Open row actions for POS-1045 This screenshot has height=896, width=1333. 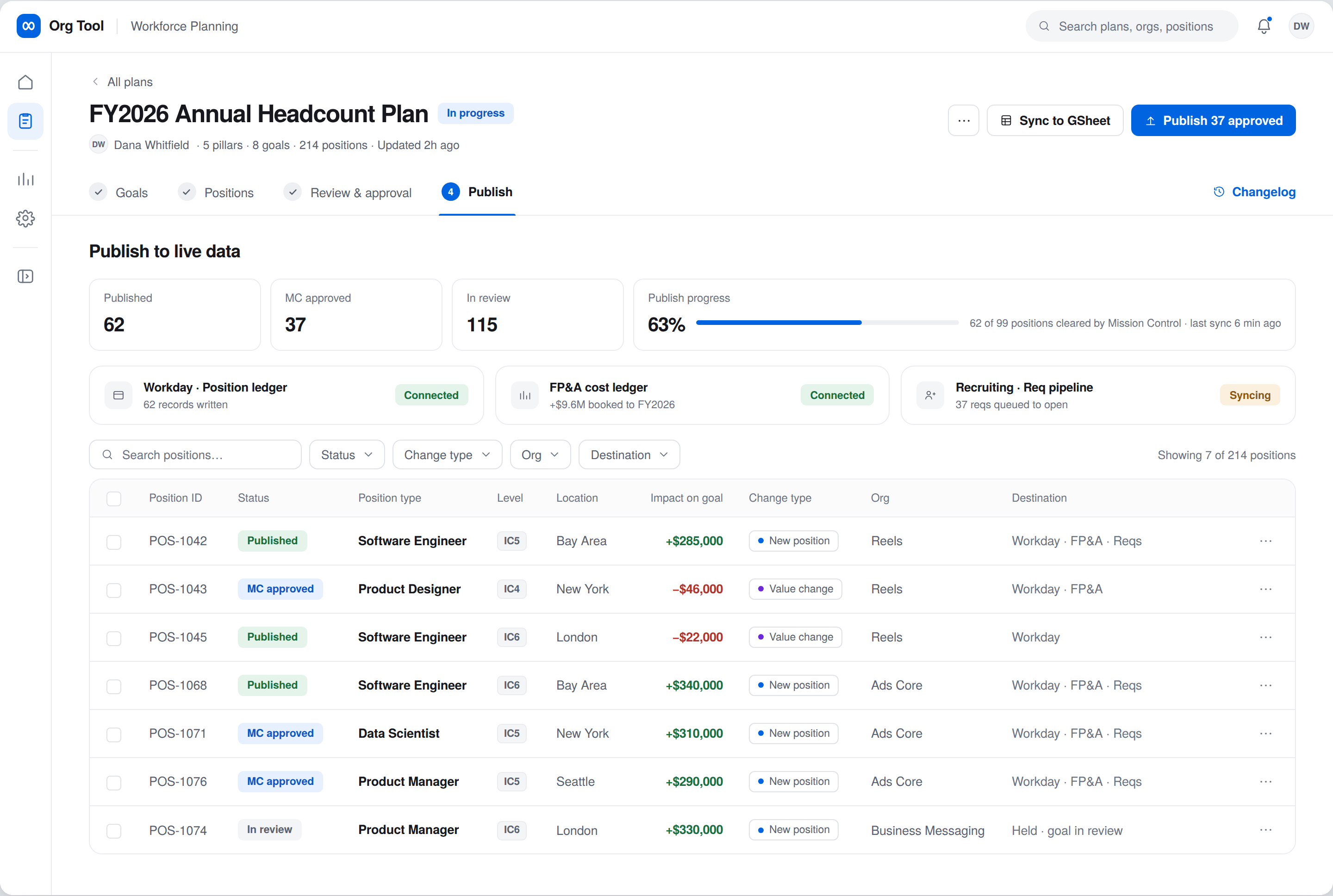tap(1265, 637)
